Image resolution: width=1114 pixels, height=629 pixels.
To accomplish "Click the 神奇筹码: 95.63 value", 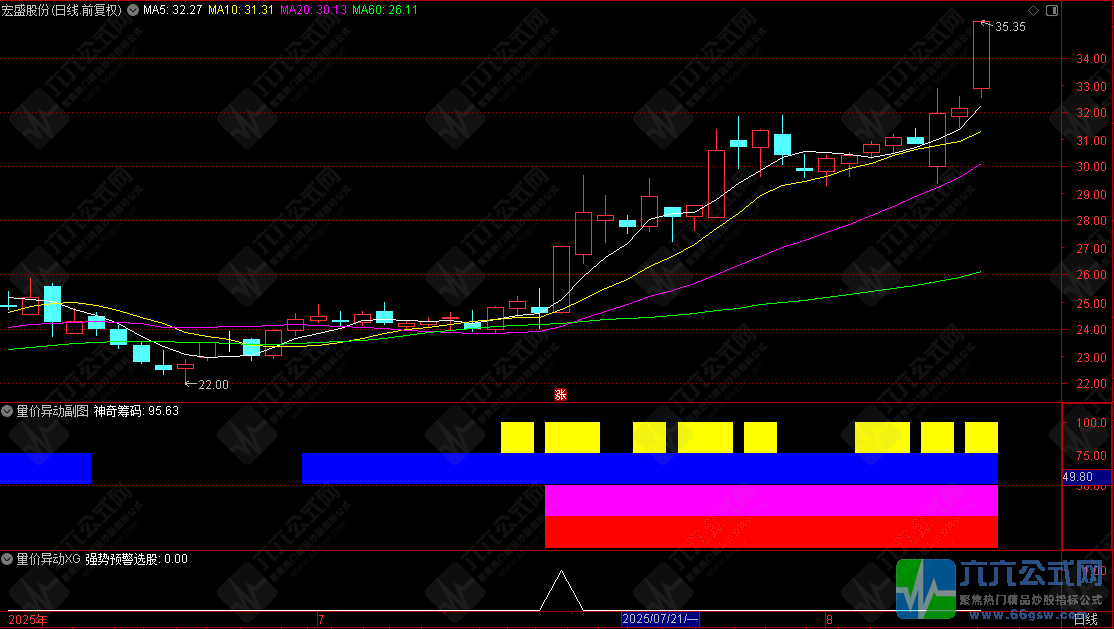I will click(x=136, y=411).
